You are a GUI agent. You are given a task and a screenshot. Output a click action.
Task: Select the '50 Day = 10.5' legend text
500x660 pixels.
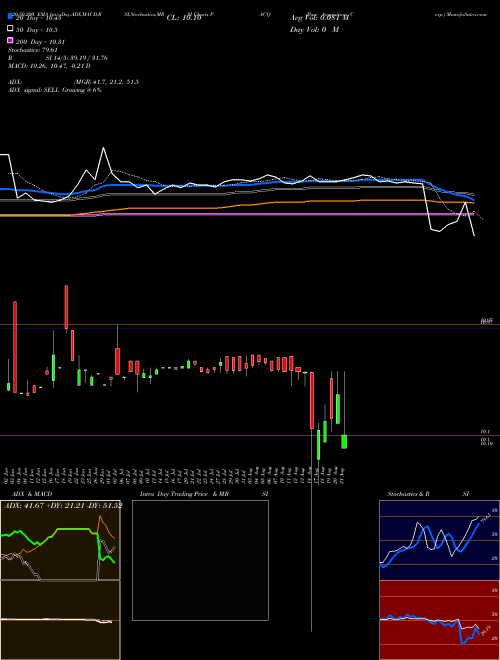click(37, 29)
